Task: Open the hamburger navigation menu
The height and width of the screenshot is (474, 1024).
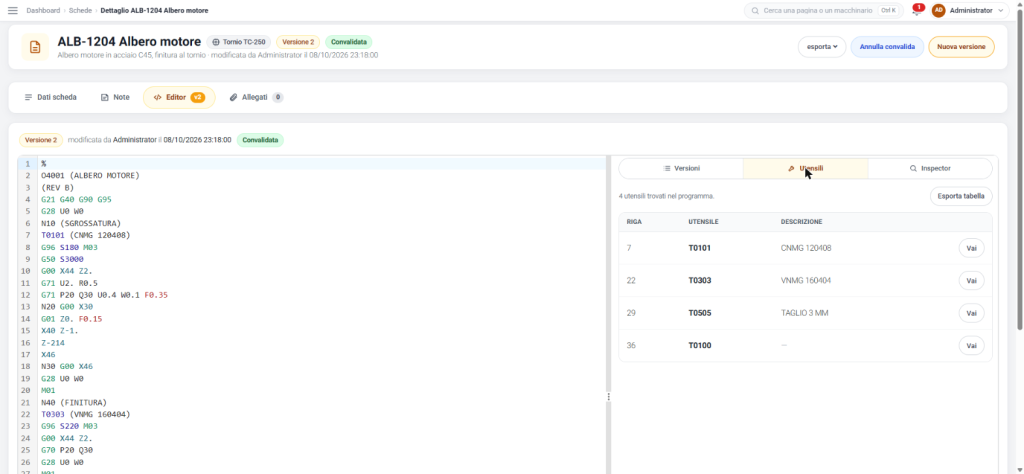Action: (12, 10)
